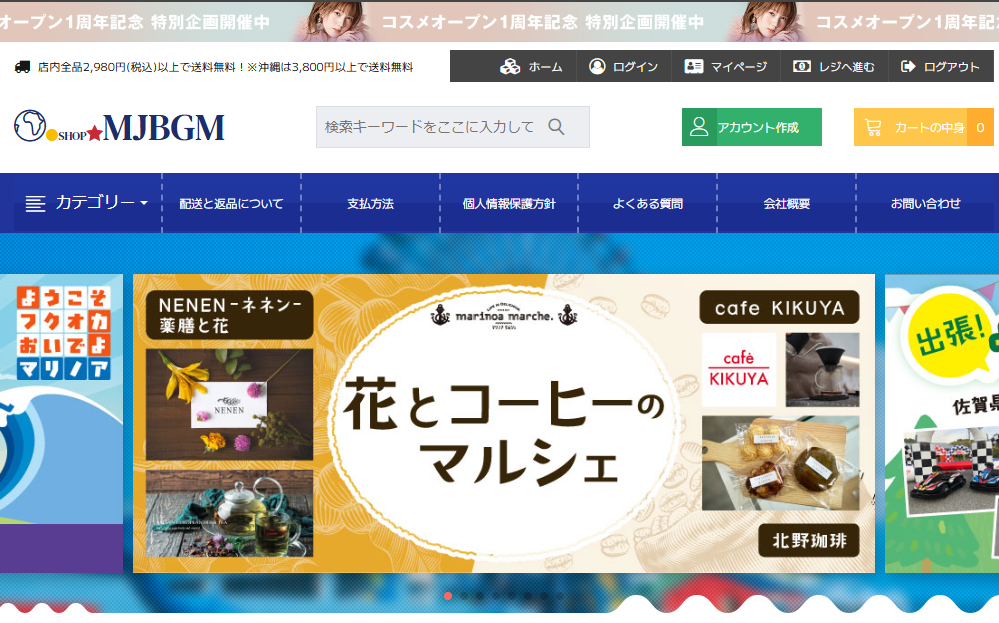999x623 pixels.
Task: Click the cafe KIKUYA label
Action: [779, 308]
